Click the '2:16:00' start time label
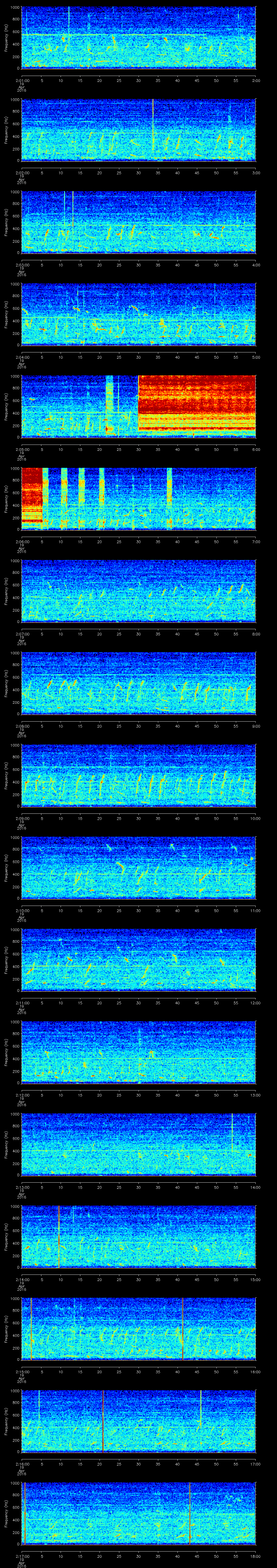The height and width of the screenshot is (1568, 277). click(22, 1463)
